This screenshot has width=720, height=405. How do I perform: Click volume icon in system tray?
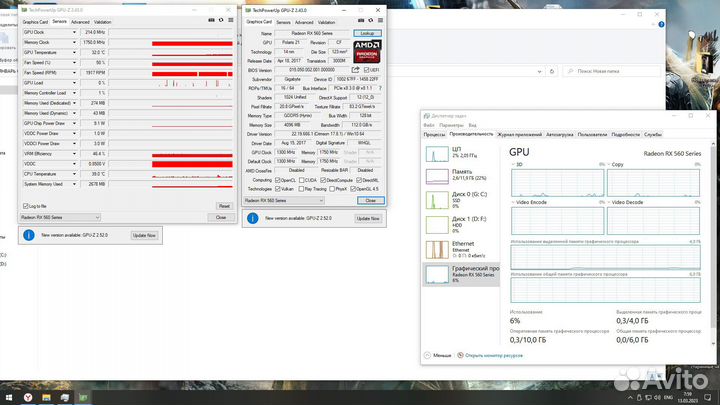(657, 398)
